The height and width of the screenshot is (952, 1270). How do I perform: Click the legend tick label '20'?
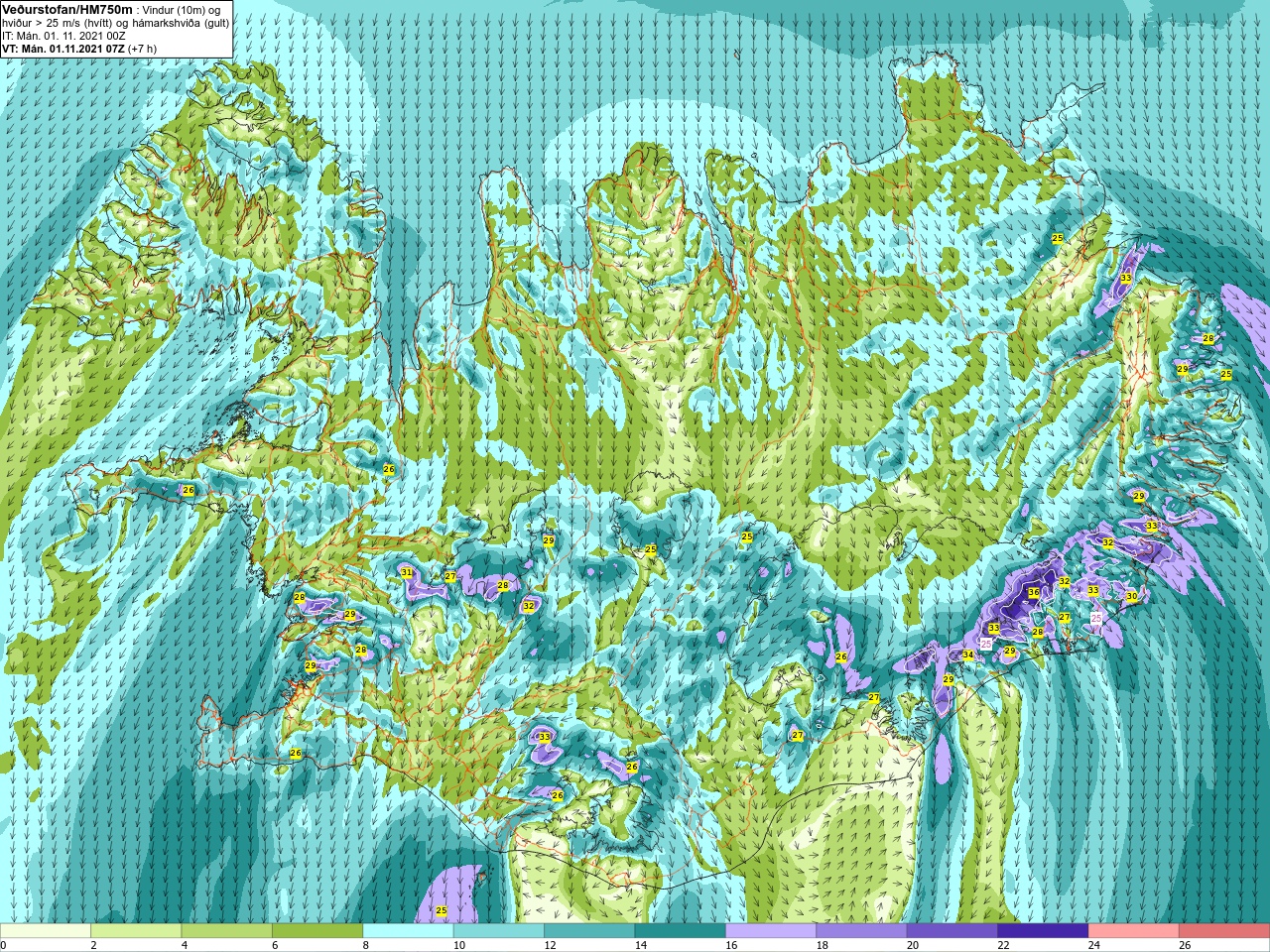click(x=913, y=945)
